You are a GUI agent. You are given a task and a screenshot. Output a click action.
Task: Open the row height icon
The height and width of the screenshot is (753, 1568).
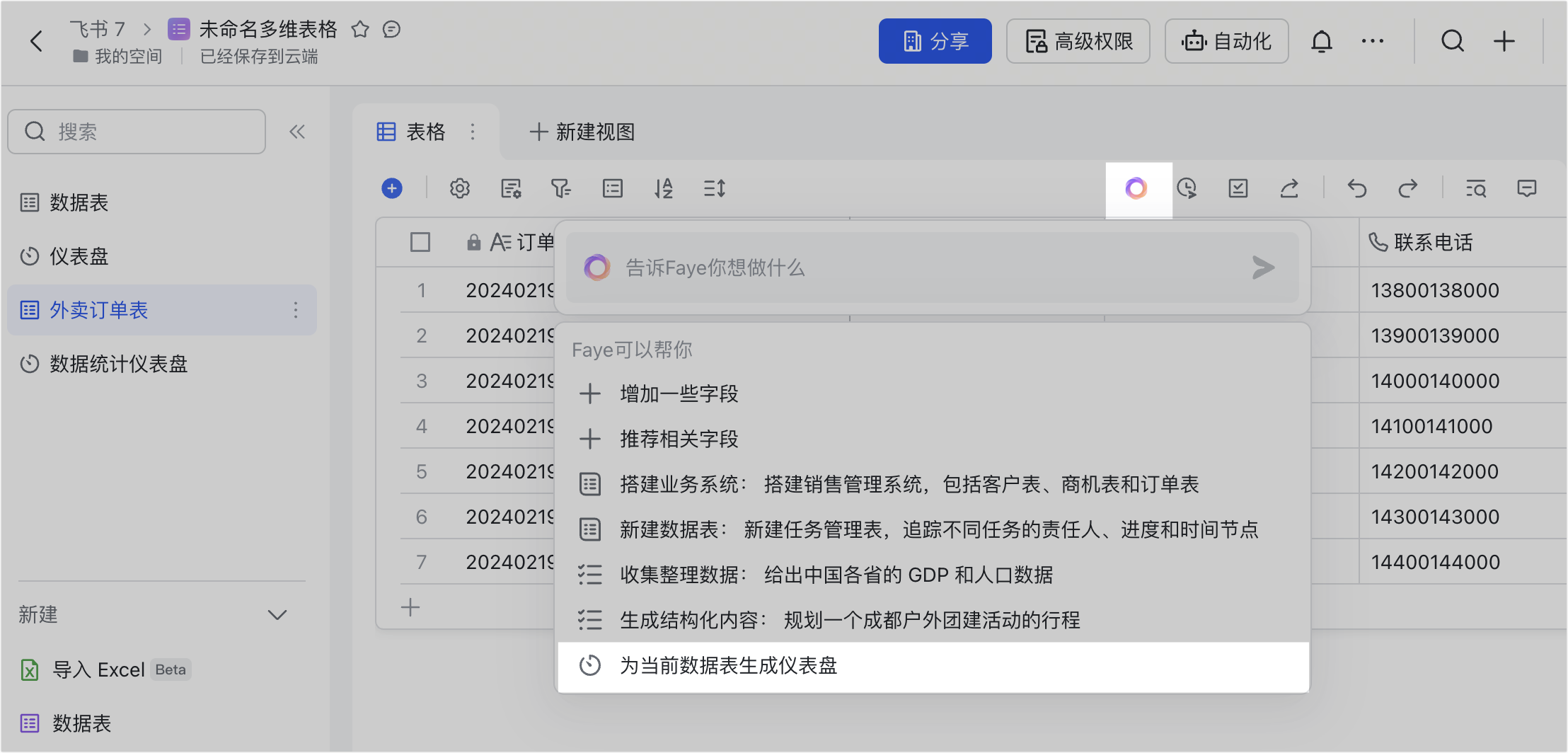(715, 188)
